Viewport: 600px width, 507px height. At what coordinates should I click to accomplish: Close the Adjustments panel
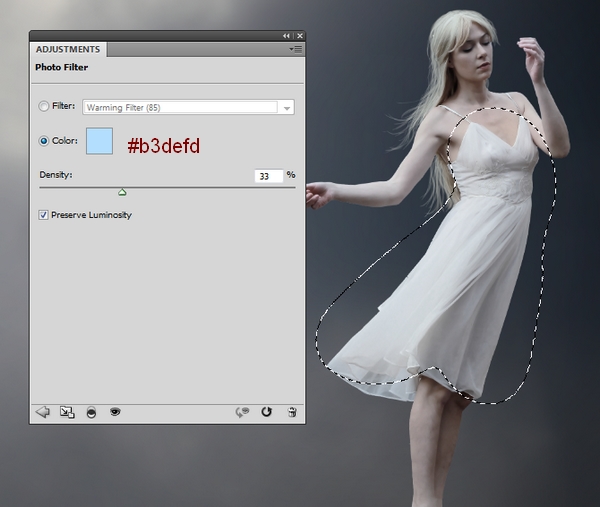pyautogui.click(x=298, y=35)
